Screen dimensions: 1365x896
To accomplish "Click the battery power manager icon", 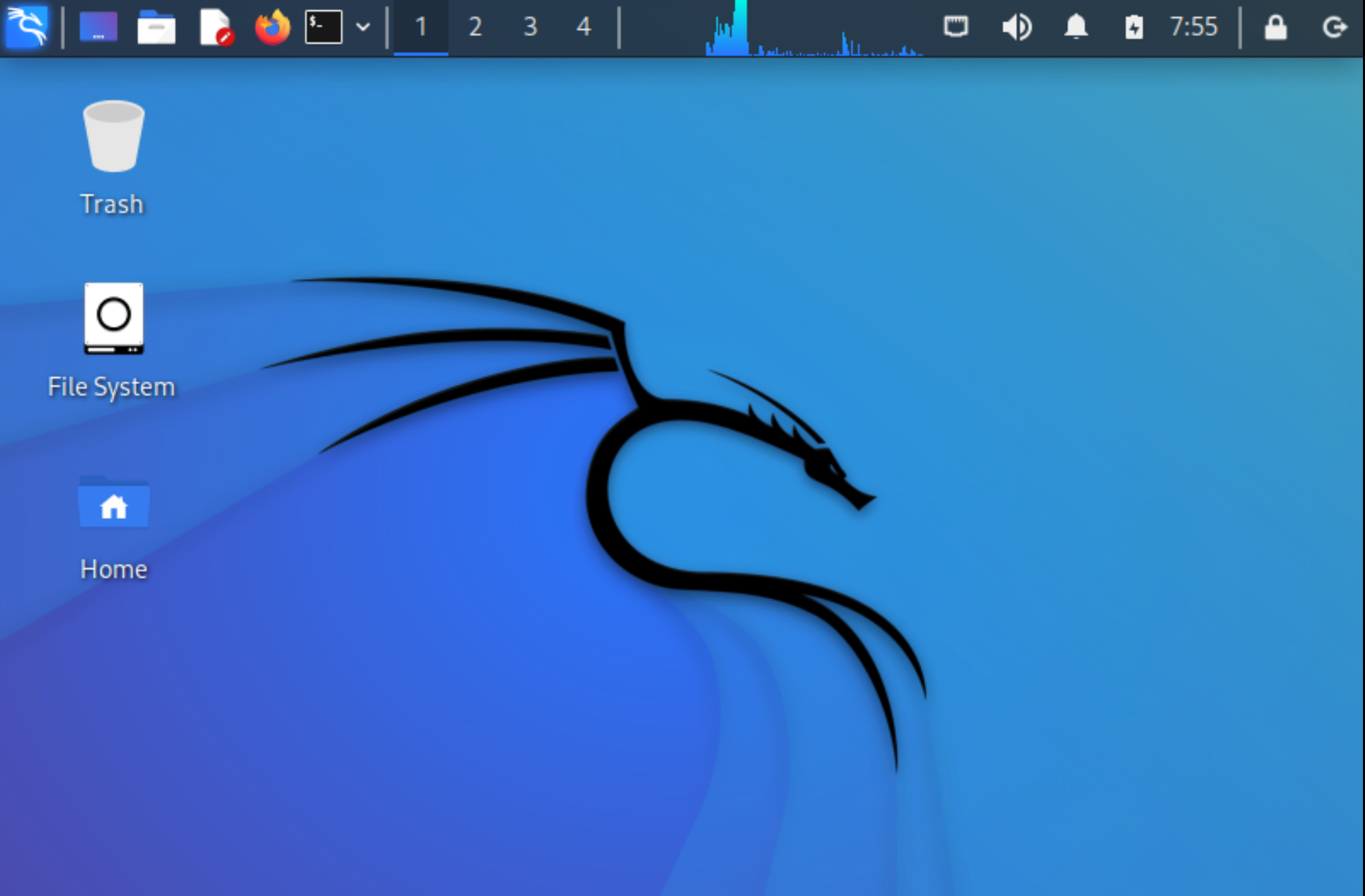I will point(1134,28).
